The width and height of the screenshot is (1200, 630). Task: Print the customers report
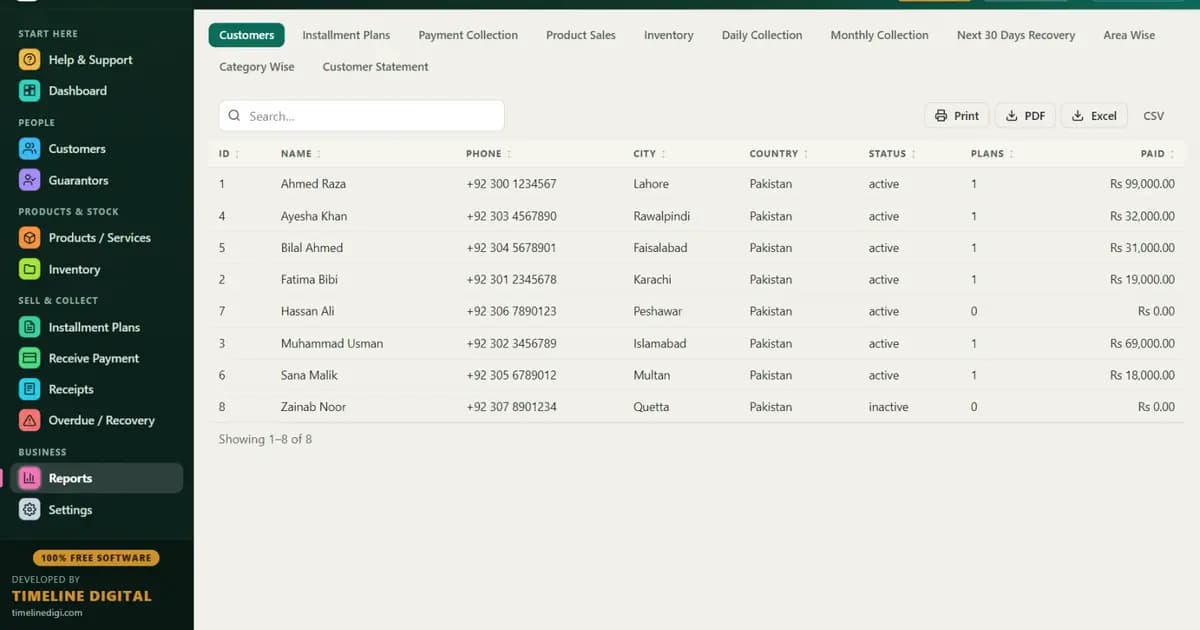(957, 116)
